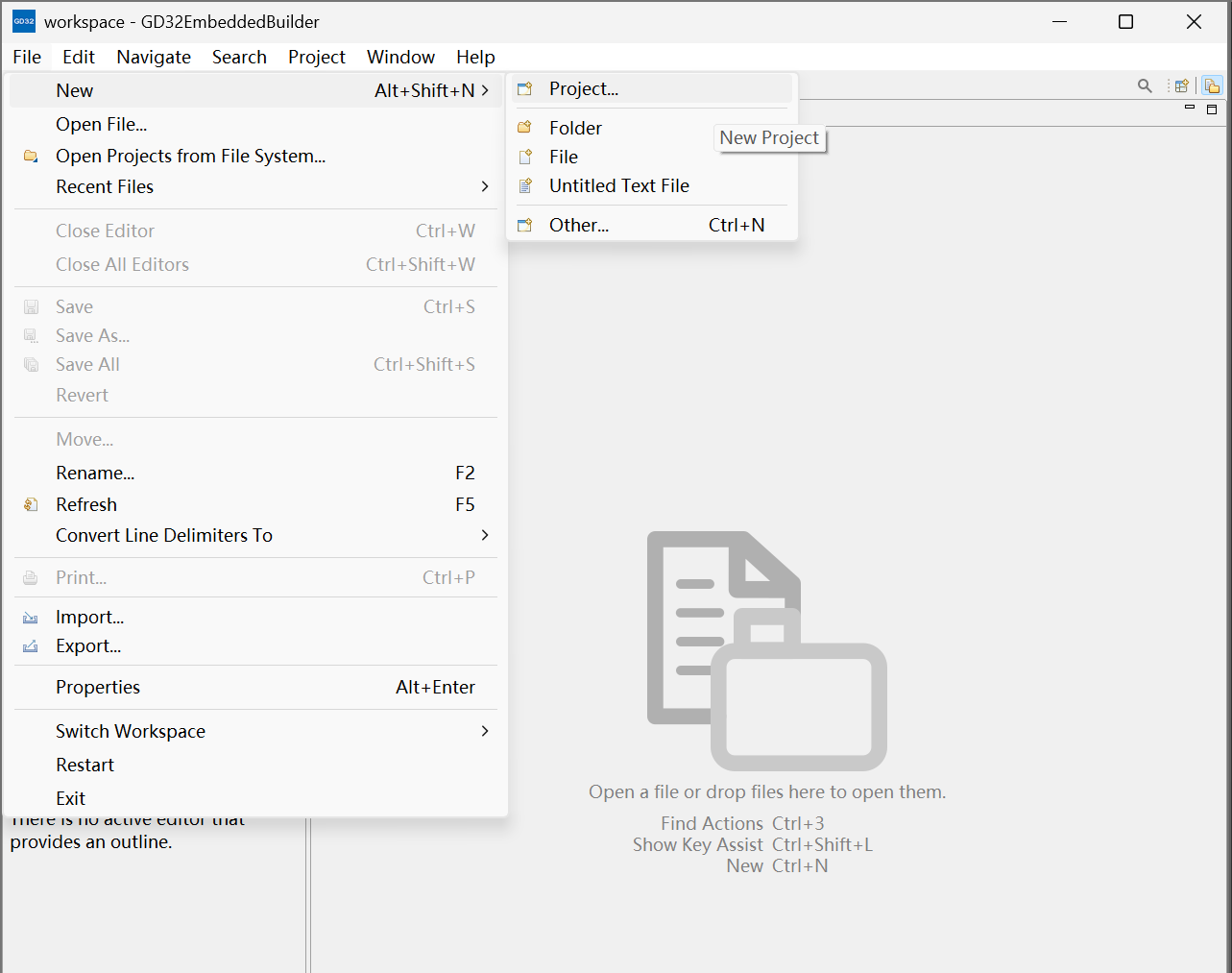This screenshot has width=1232, height=973.
Task: Expand the Recent Files submenu
Action: (x=255, y=186)
